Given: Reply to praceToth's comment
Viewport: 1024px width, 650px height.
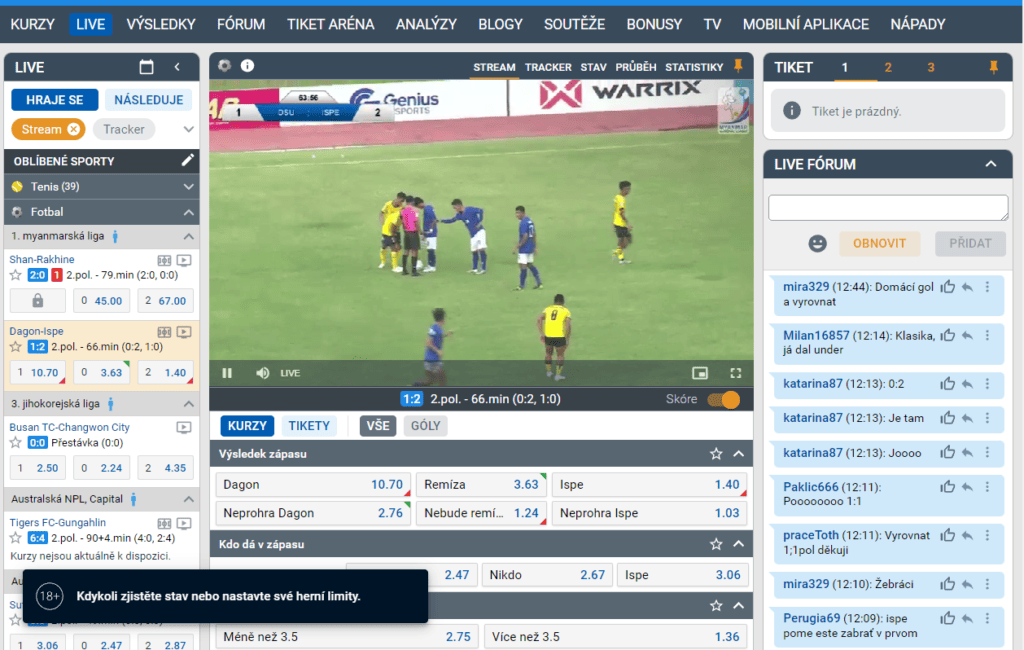Looking at the screenshot, I should tap(967, 536).
